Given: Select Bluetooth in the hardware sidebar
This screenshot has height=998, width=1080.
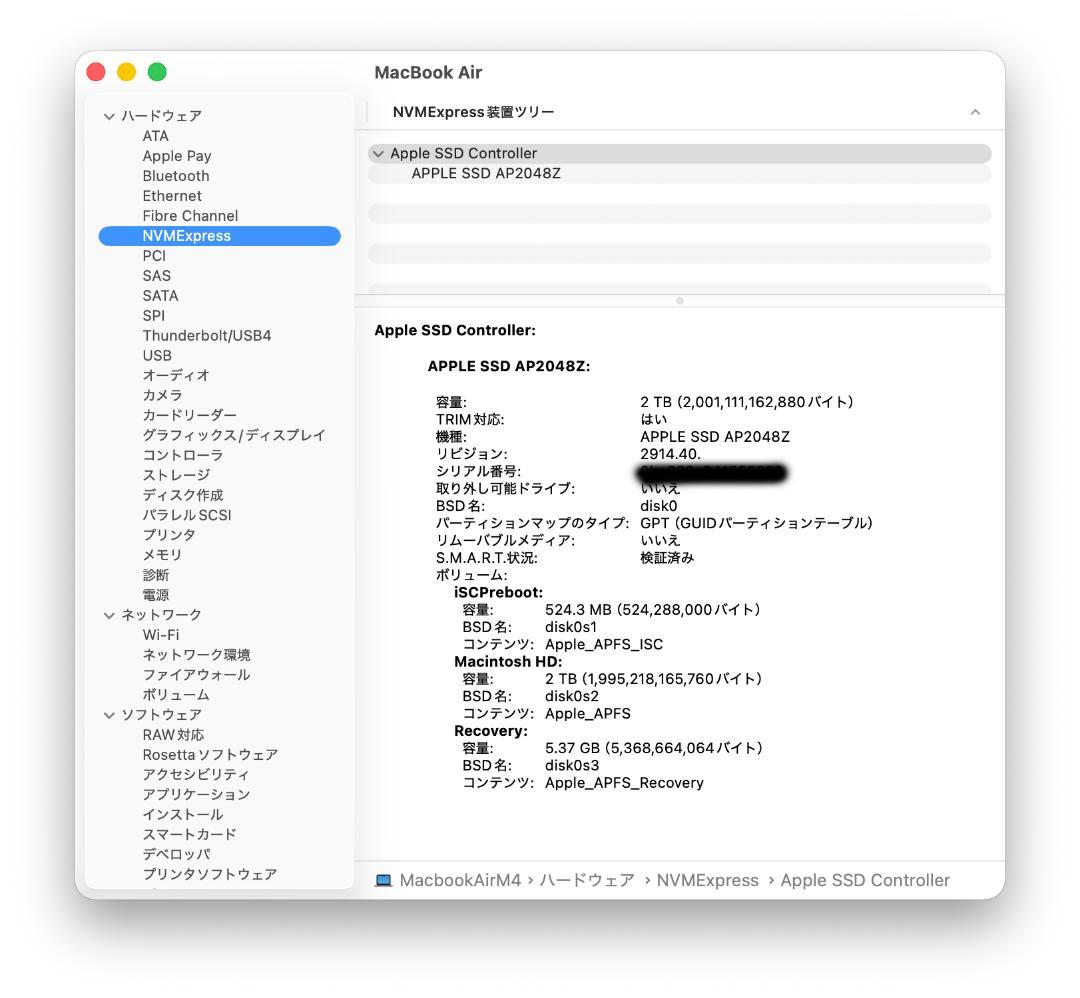Looking at the screenshot, I should [x=177, y=176].
